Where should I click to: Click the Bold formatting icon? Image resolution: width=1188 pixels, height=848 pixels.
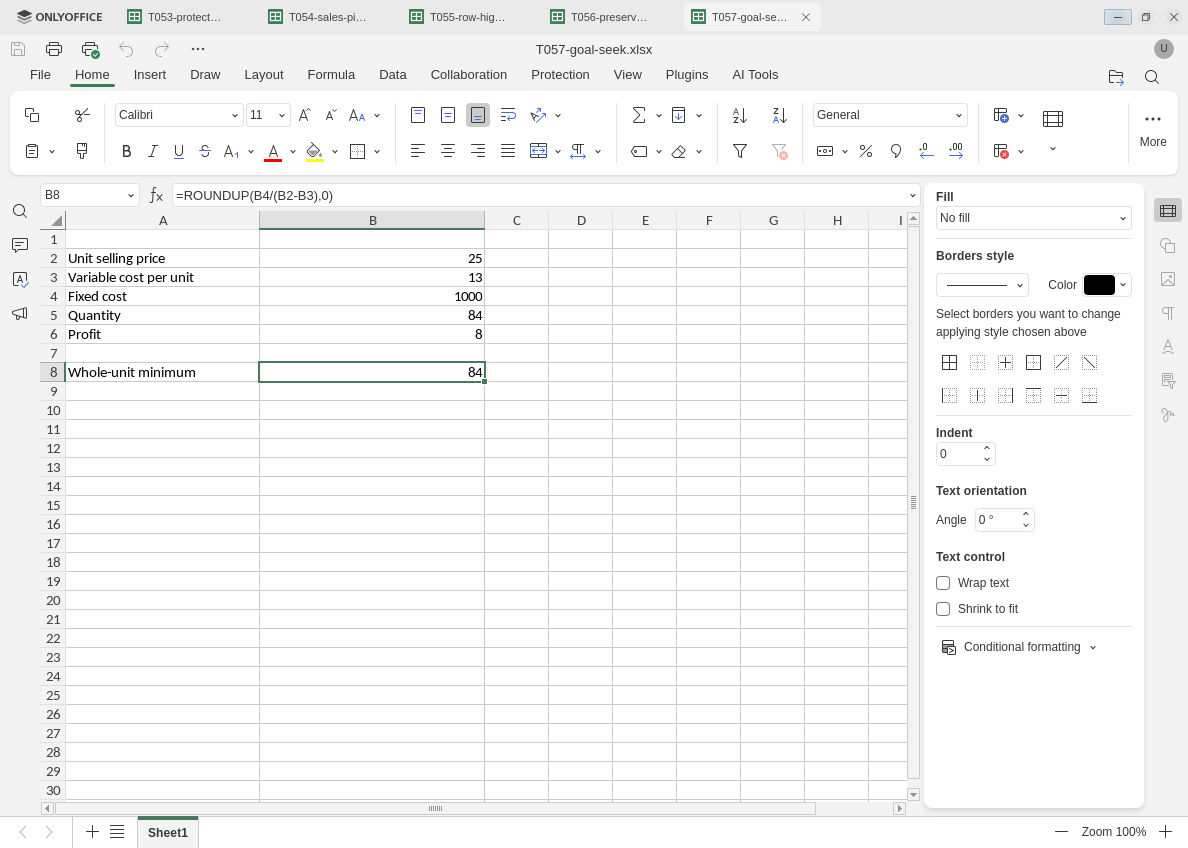click(x=127, y=152)
